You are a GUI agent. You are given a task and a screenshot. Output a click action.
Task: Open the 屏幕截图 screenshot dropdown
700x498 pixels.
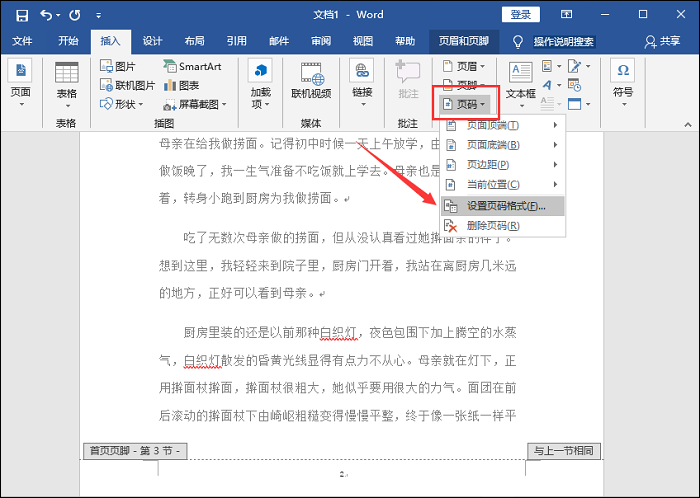tap(195, 104)
